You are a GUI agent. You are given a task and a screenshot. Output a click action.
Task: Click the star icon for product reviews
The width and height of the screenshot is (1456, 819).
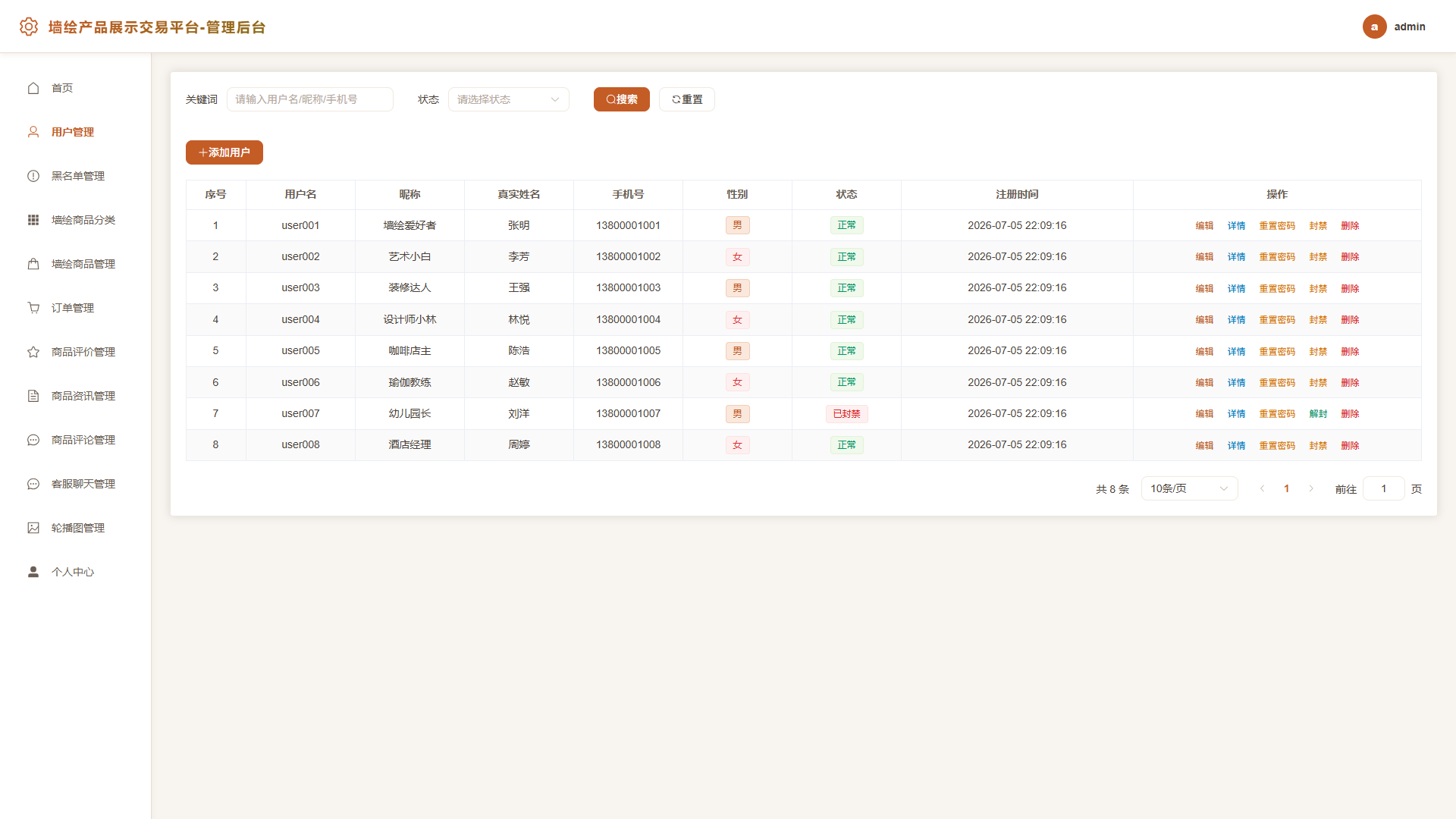tap(33, 352)
